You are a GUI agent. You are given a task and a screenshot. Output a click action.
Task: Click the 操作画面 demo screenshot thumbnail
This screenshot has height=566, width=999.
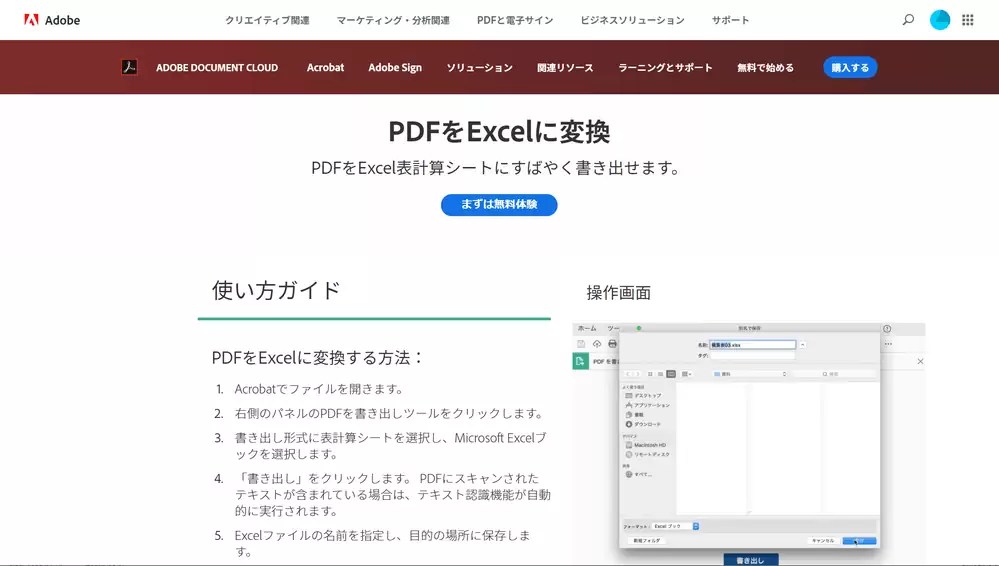[749, 444]
